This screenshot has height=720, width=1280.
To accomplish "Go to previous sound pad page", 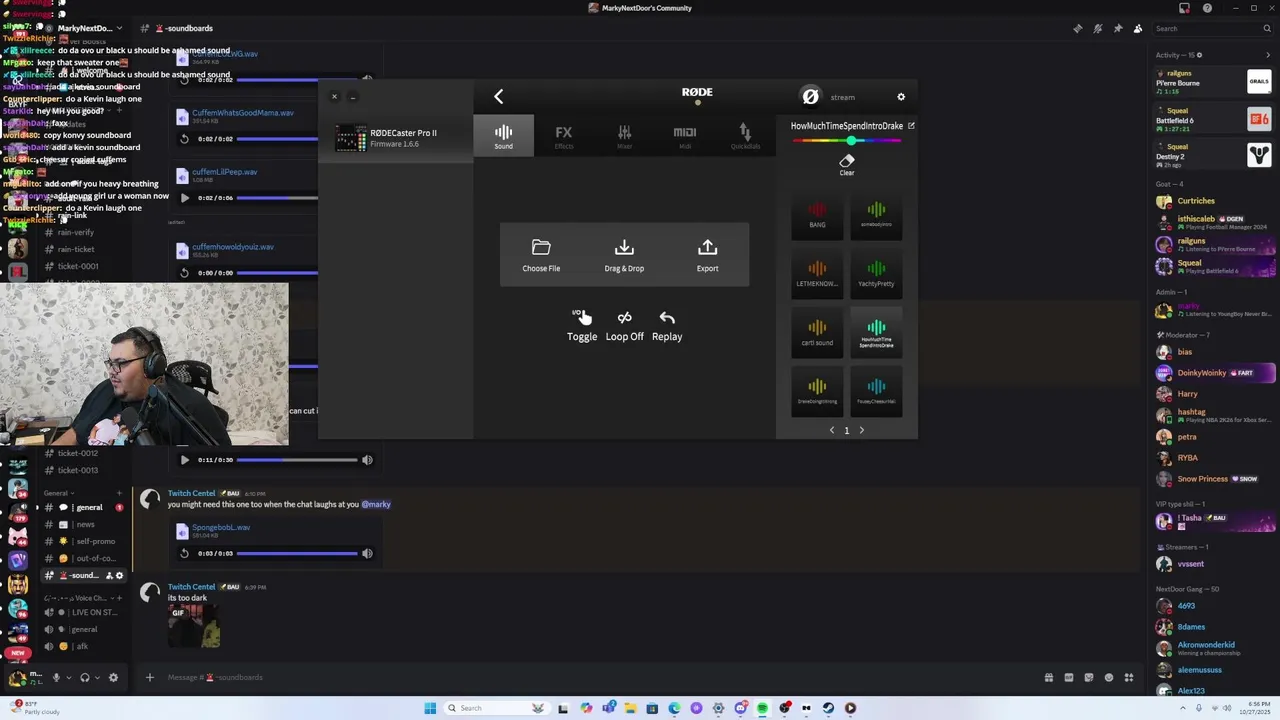I will pos(831,430).
